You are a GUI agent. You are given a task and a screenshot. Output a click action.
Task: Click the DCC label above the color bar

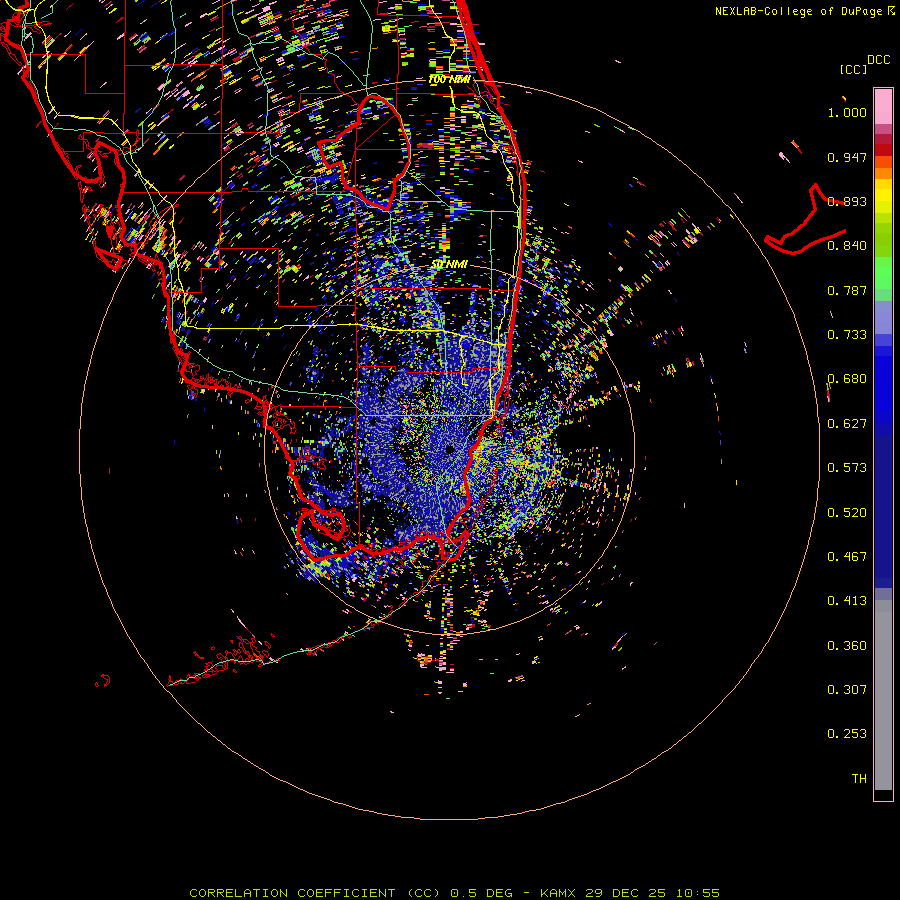[879, 60]
